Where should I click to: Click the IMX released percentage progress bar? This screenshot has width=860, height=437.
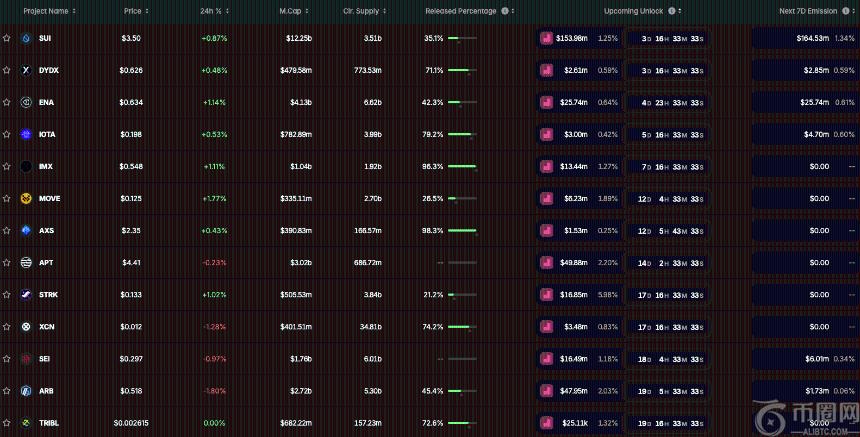coord(462,166)
